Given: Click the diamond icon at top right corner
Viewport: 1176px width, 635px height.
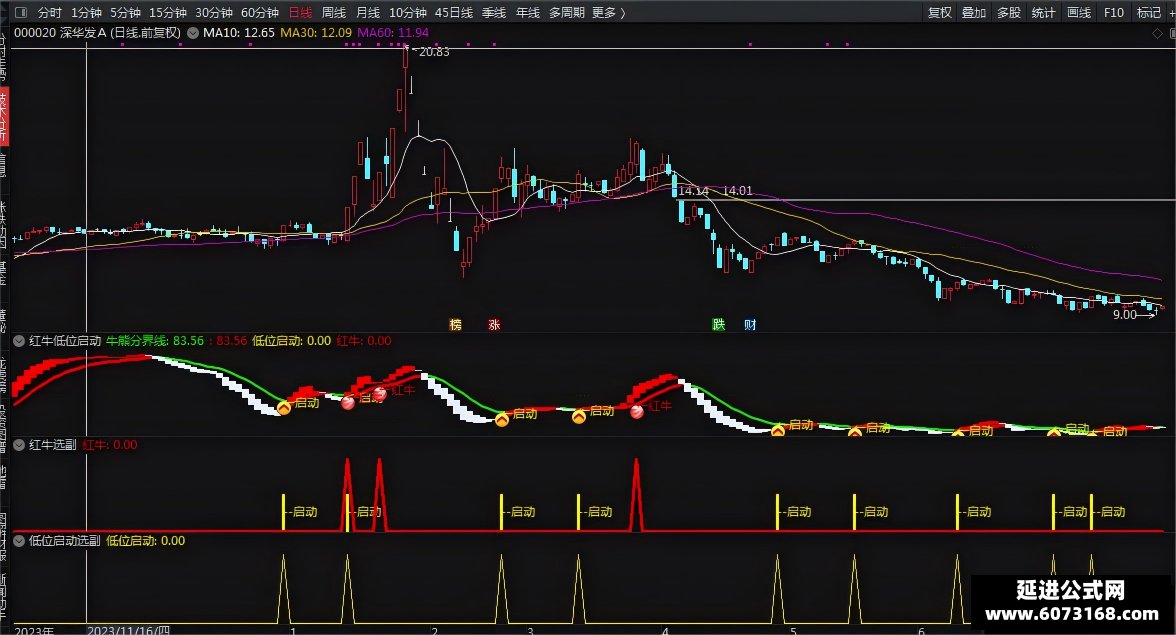Looking at the screenshot, I should [1157, 33].
